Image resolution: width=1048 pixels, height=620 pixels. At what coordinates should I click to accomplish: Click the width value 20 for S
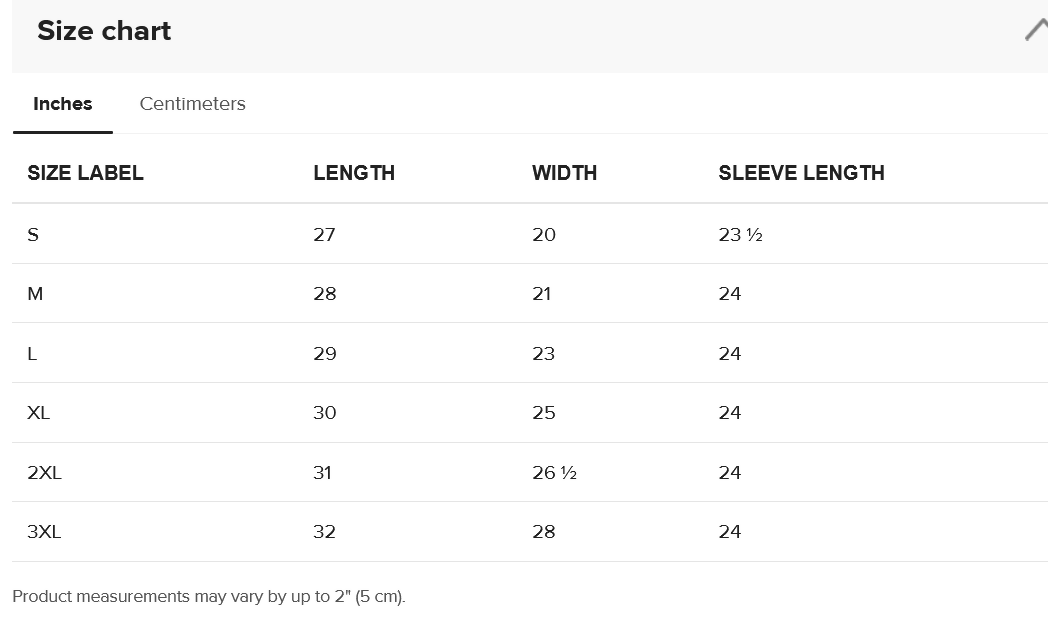tap(544, 235)
